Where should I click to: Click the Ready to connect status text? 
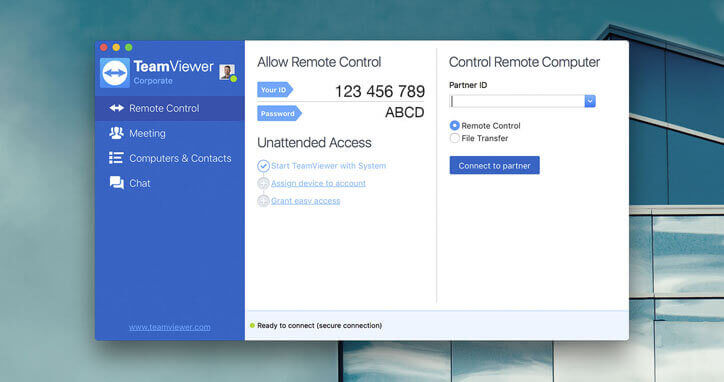[x=320, y=325]
